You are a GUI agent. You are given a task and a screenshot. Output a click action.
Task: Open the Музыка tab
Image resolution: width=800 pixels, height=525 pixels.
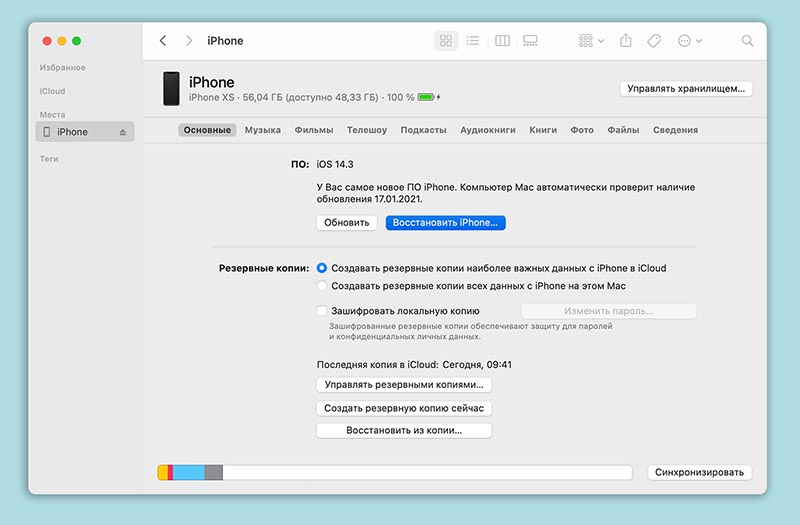coord(263,130)
